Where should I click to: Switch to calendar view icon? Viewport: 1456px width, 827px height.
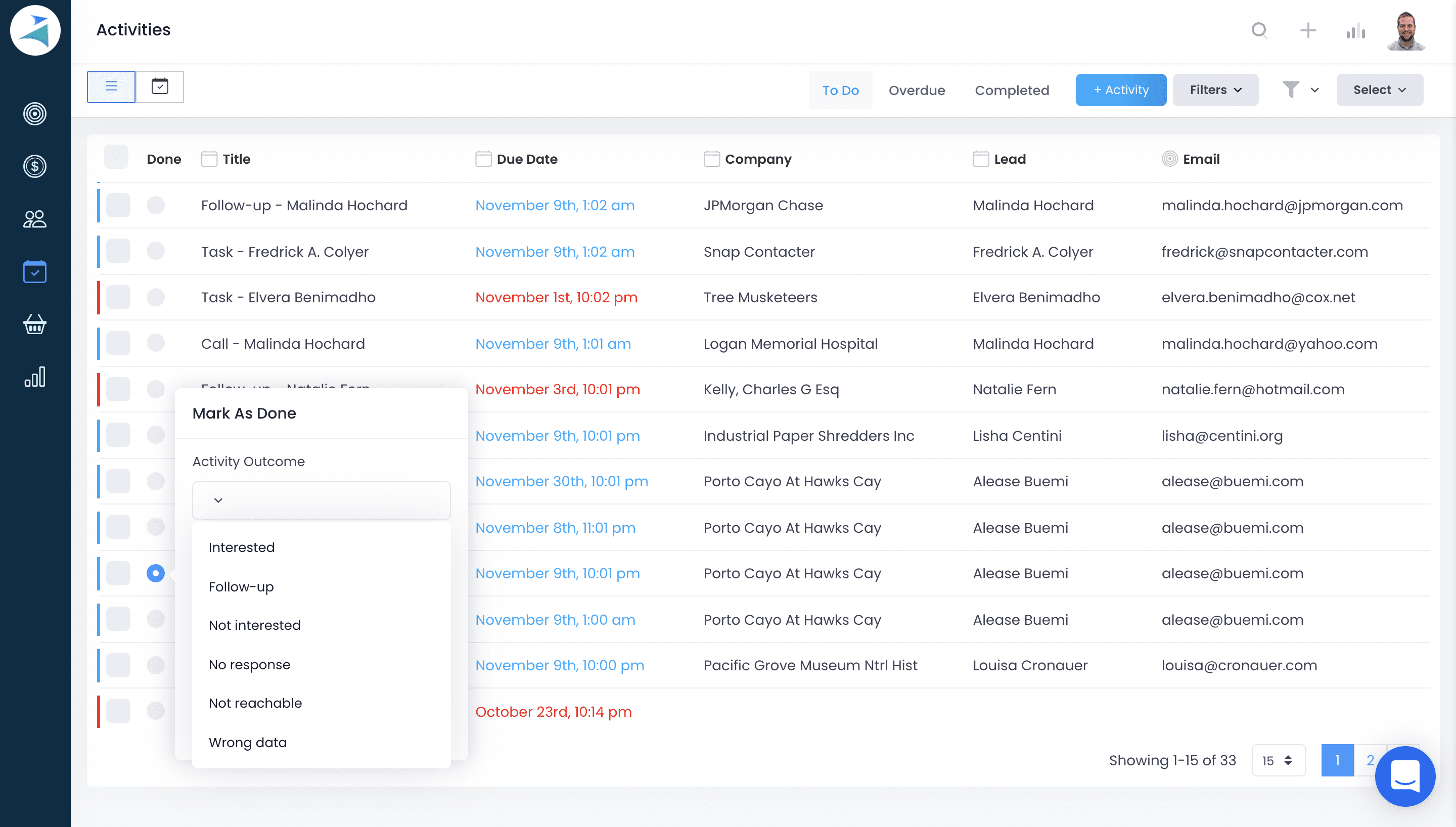point(160,86)
